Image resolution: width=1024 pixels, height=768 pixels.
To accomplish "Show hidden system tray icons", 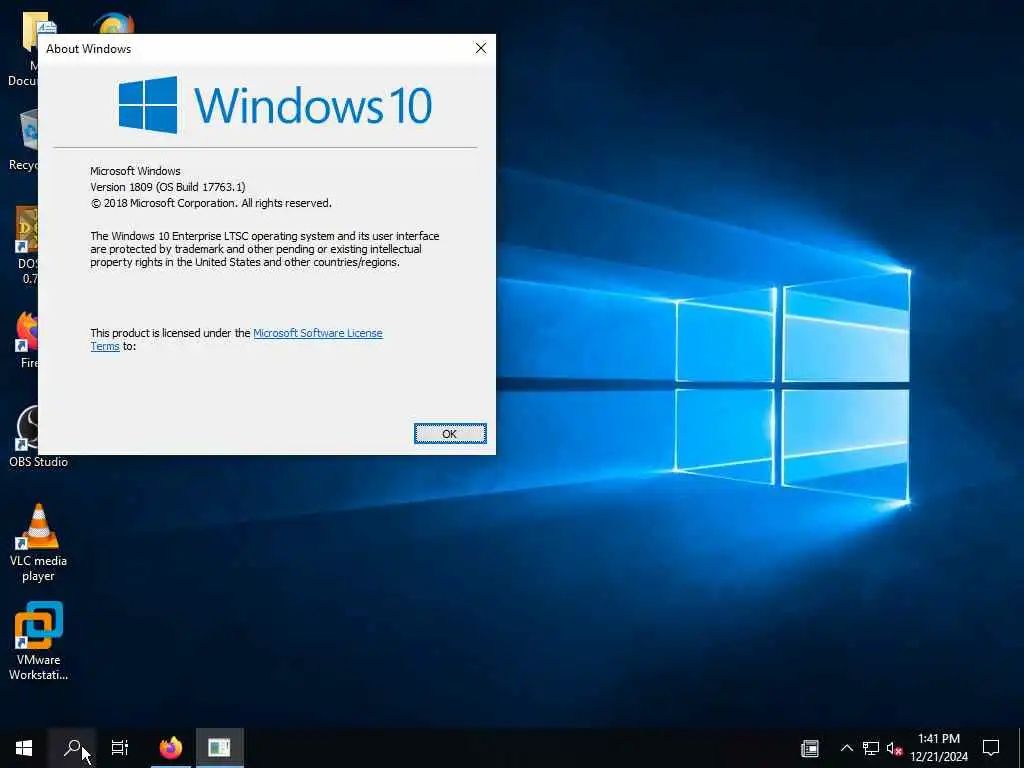I will click(846, 748).
